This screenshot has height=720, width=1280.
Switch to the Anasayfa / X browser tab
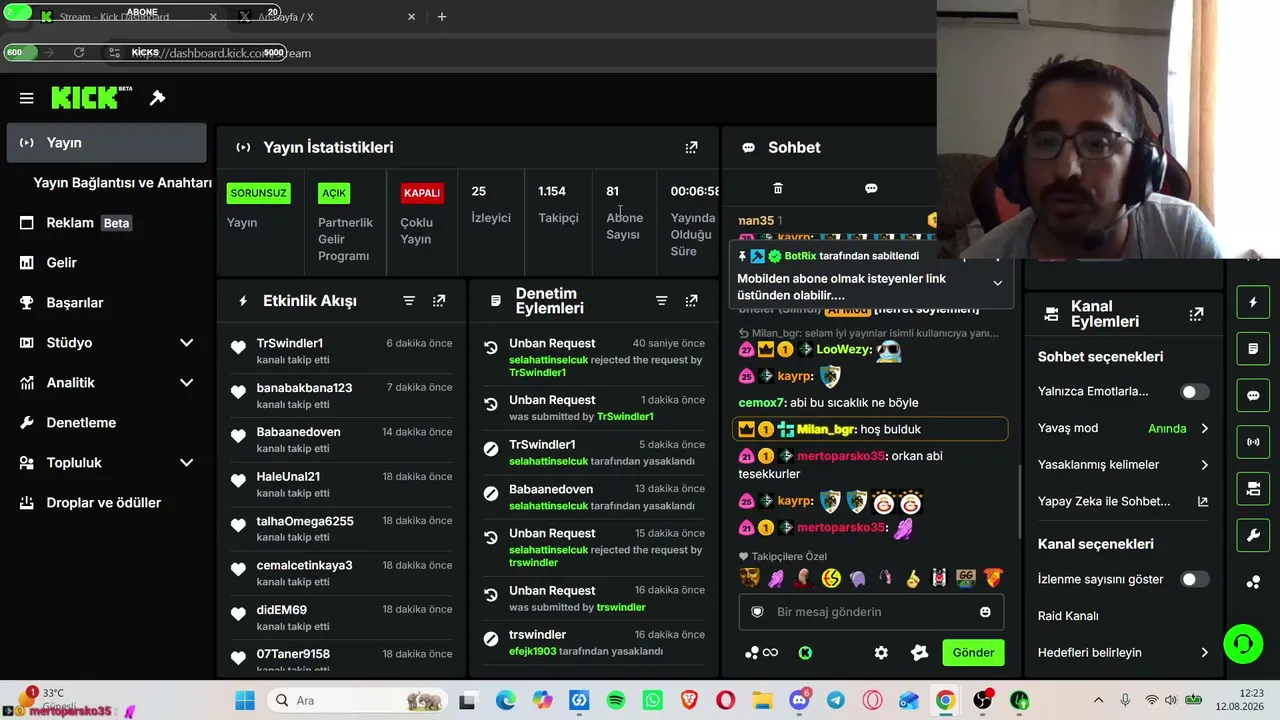click(326, 17)
